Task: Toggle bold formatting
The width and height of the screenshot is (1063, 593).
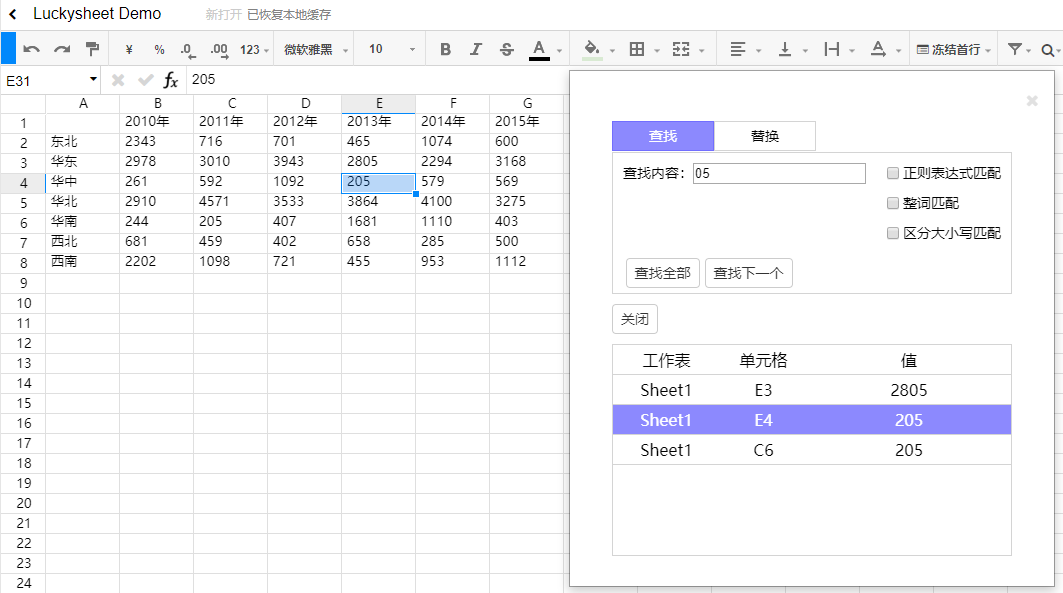Action: (x=444, y=48)
